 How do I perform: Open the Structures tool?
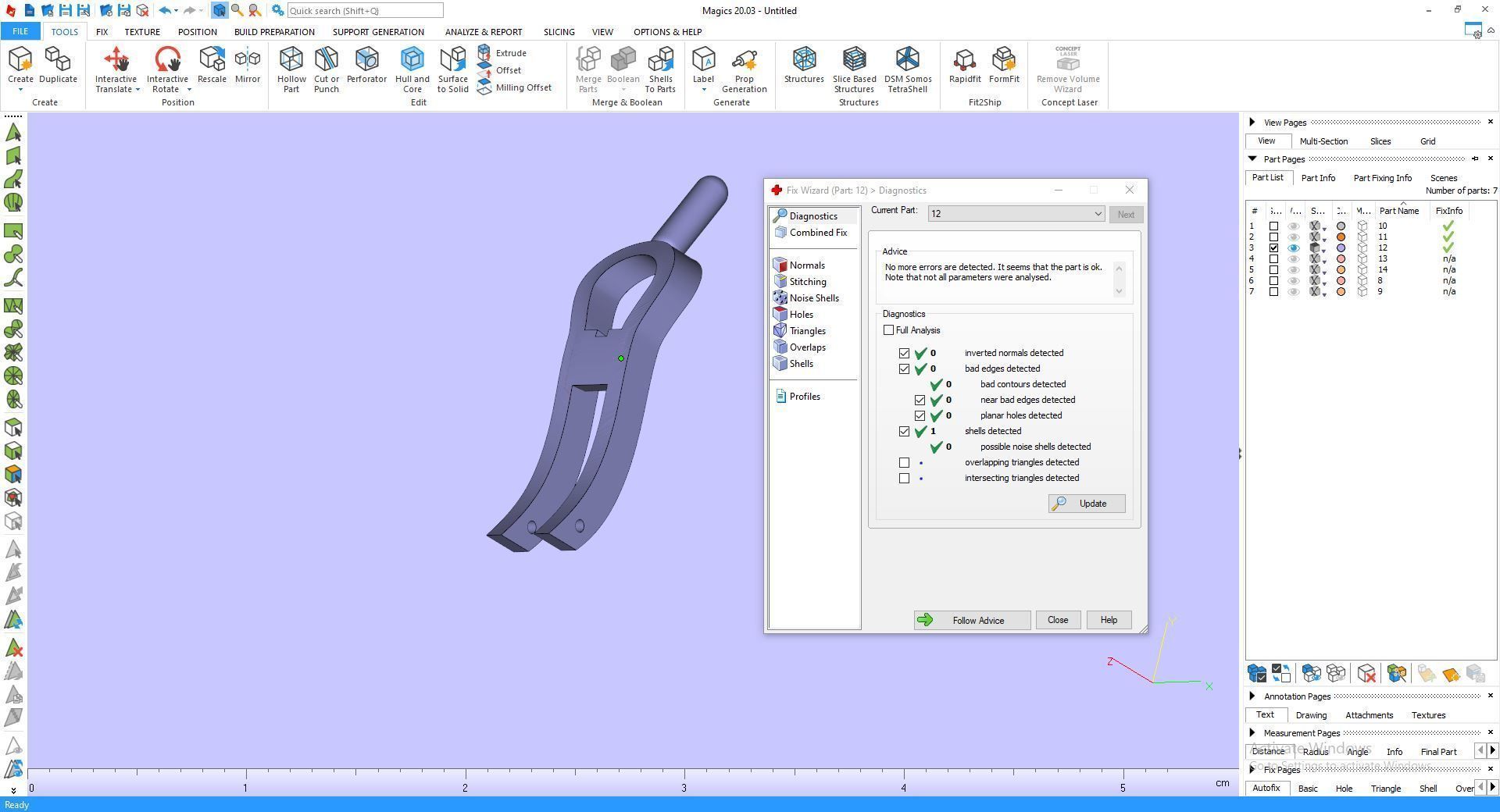pyautogui.click(x=804, y=66)
